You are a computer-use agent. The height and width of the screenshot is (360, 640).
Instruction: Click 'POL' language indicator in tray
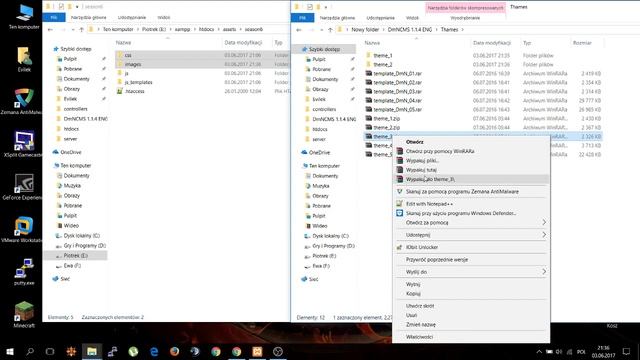(x=581, y=352)
